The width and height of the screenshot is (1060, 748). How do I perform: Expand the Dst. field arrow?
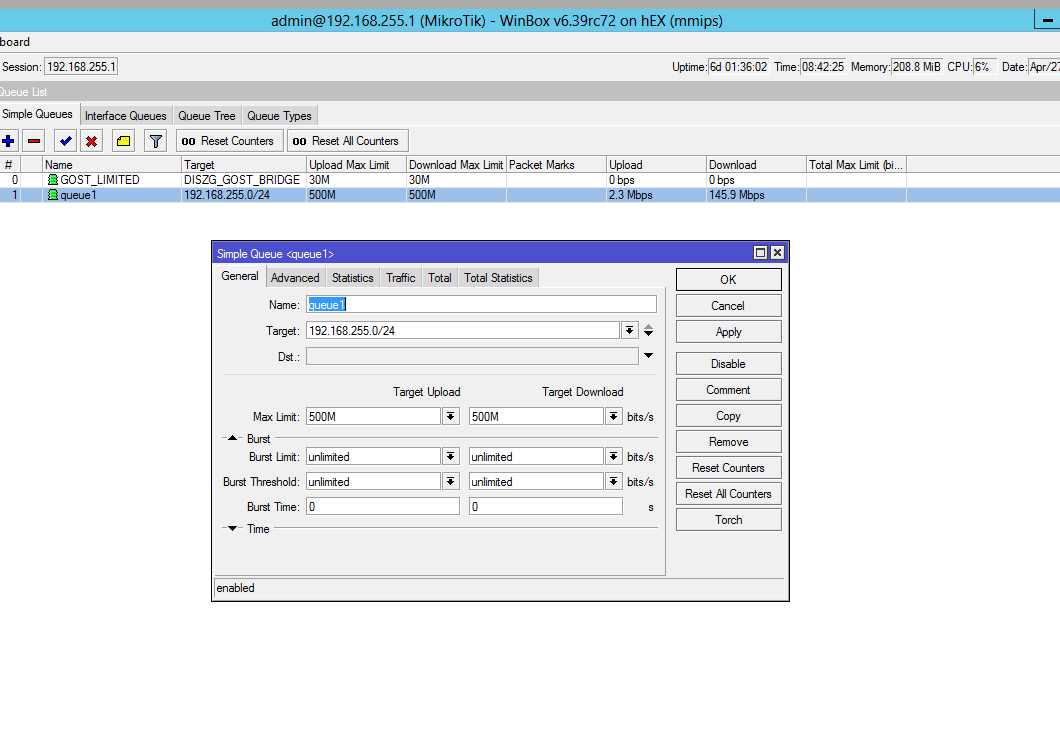(648, 356)
